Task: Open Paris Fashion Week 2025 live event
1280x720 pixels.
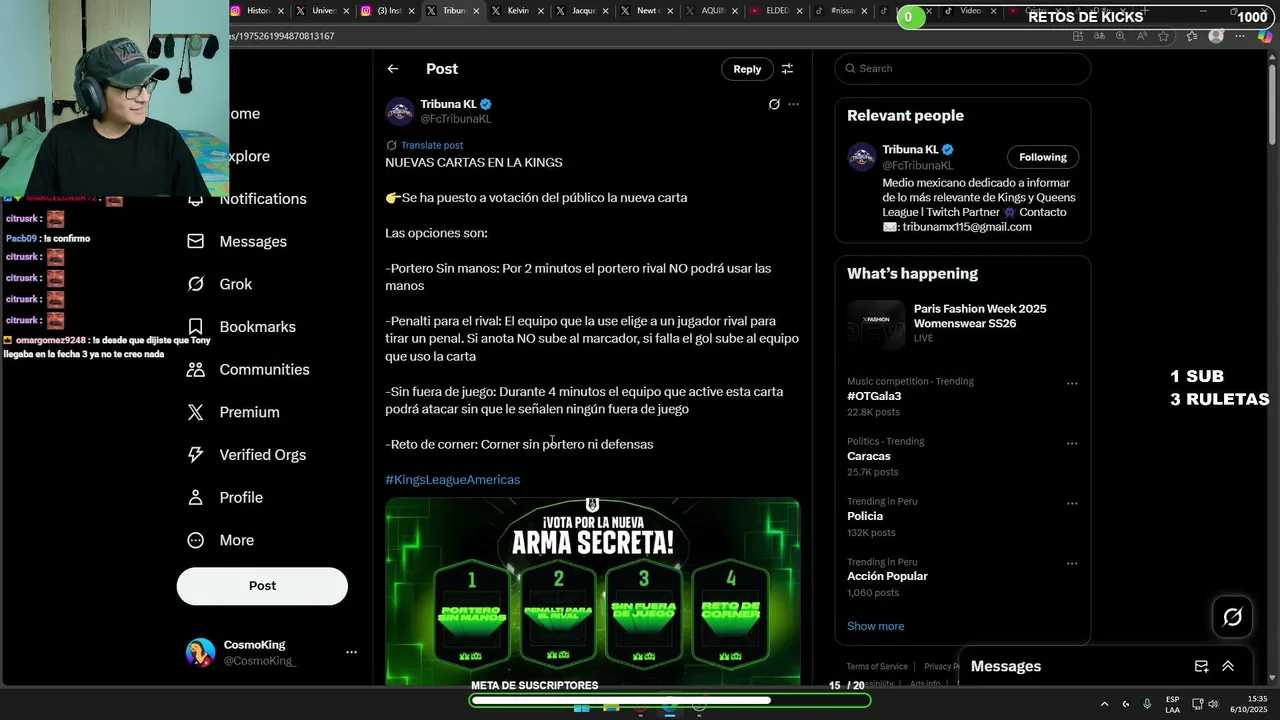Action: (x=961, y=323)
